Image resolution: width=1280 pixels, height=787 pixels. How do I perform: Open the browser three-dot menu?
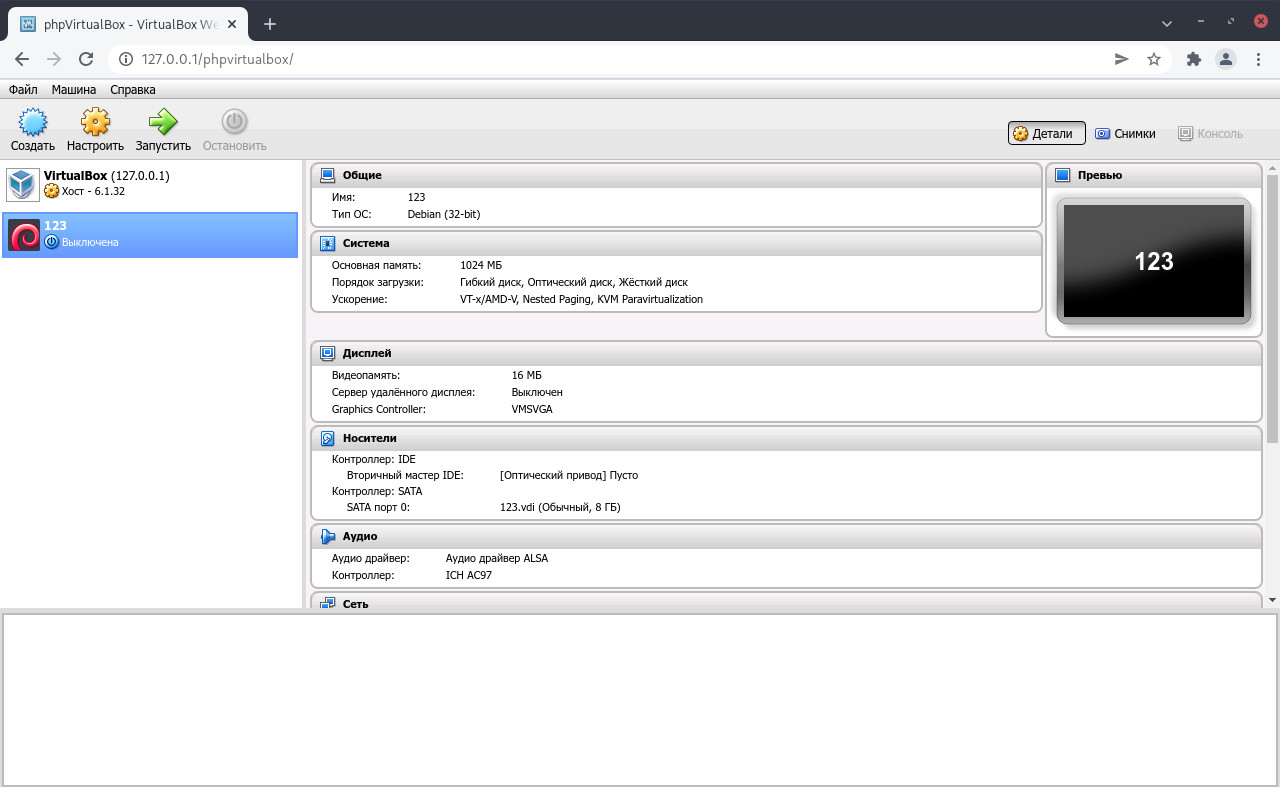coord(1258,59)
